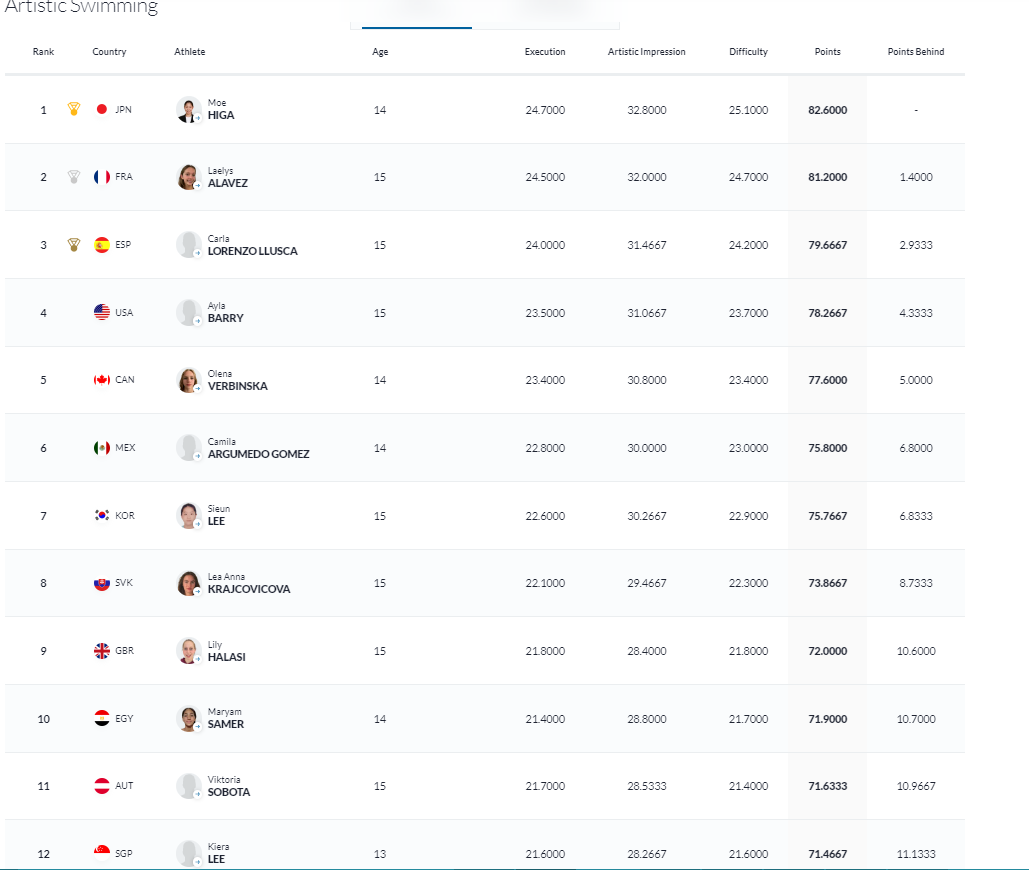Open Moe Higa's profile photo
This screenshot has height=870, width=1029.
point(188,109)
